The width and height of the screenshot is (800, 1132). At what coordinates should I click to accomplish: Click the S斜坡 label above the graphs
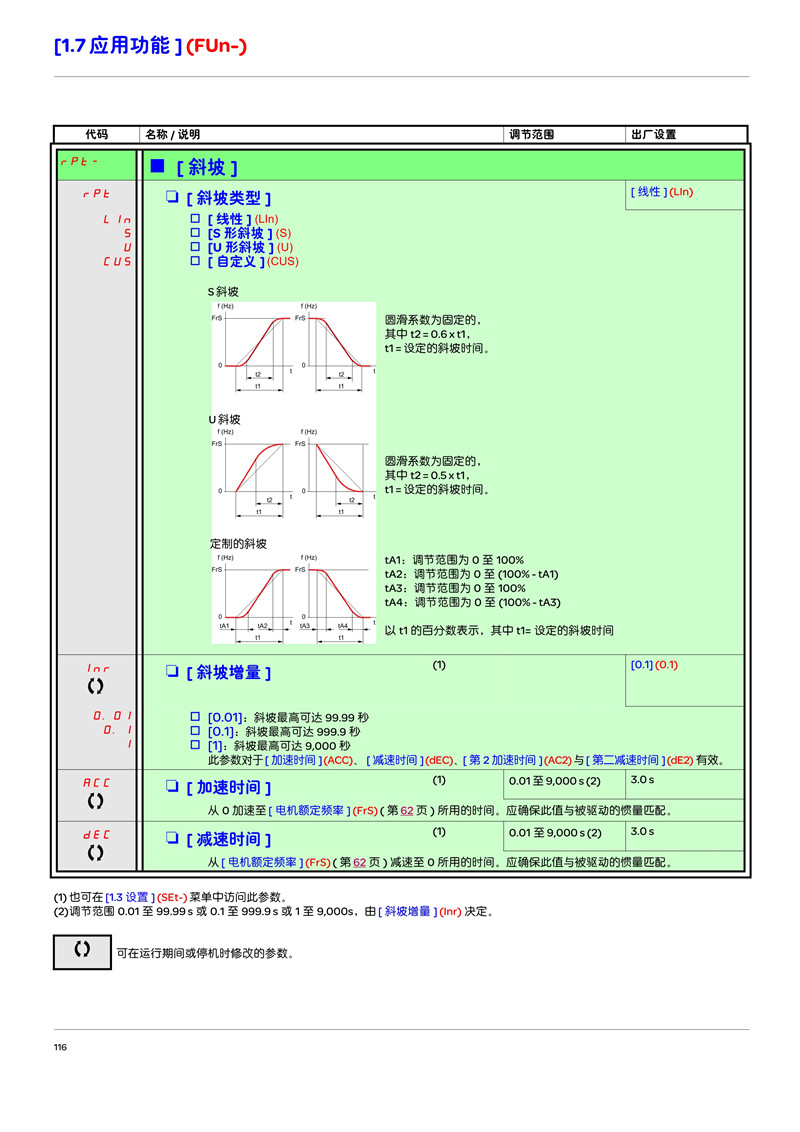(223, 292)
